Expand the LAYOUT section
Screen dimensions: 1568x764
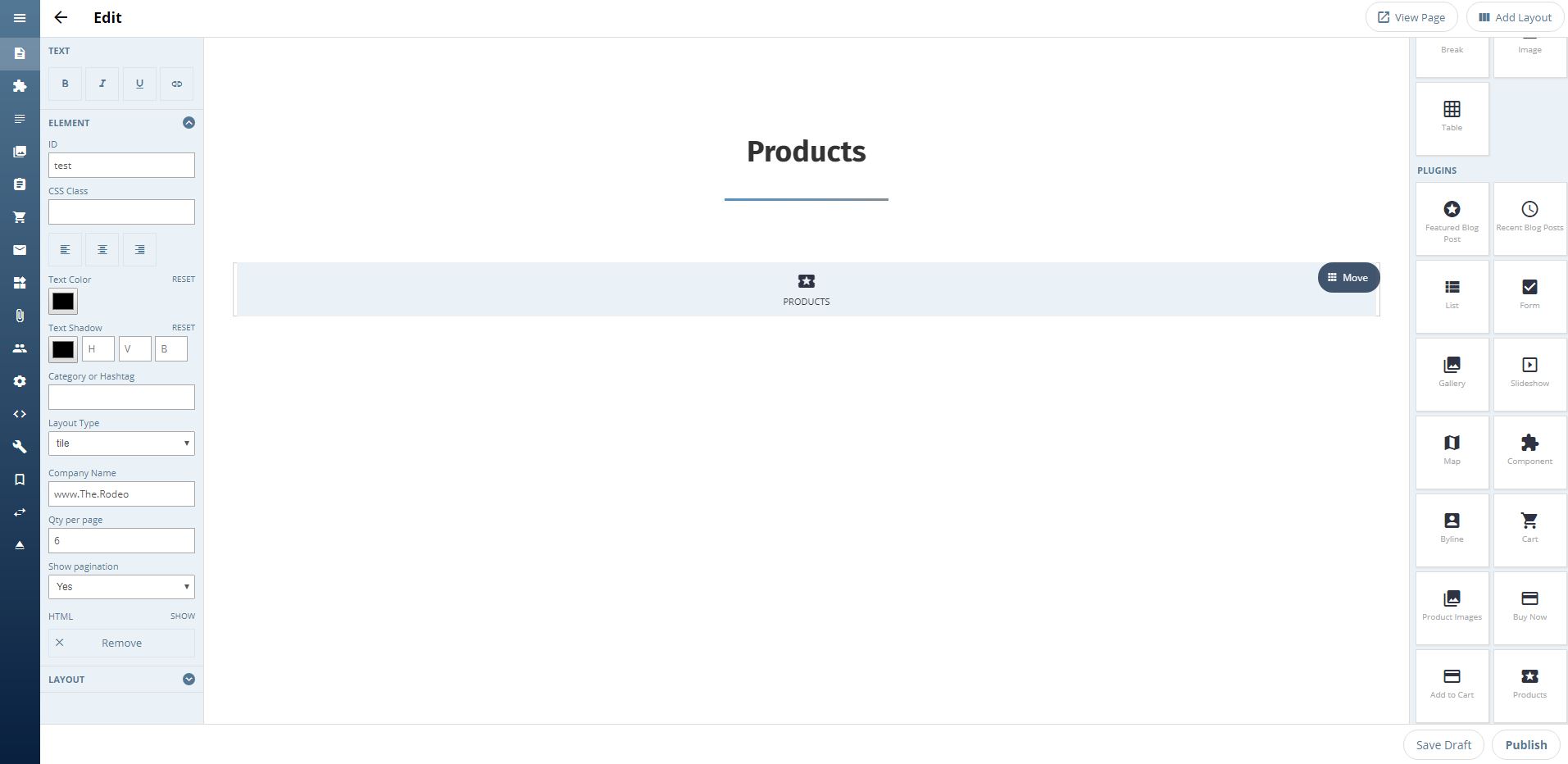[x=189, y=679]
